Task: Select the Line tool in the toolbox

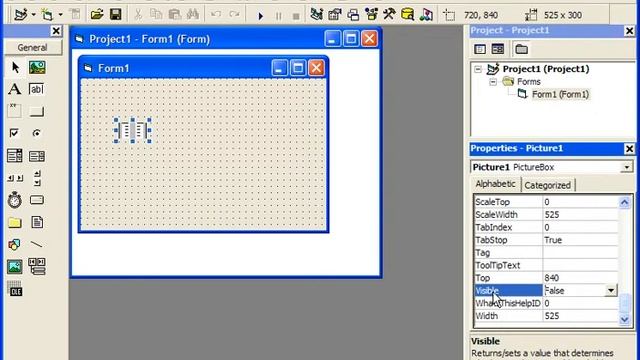Action: (37, 244)
